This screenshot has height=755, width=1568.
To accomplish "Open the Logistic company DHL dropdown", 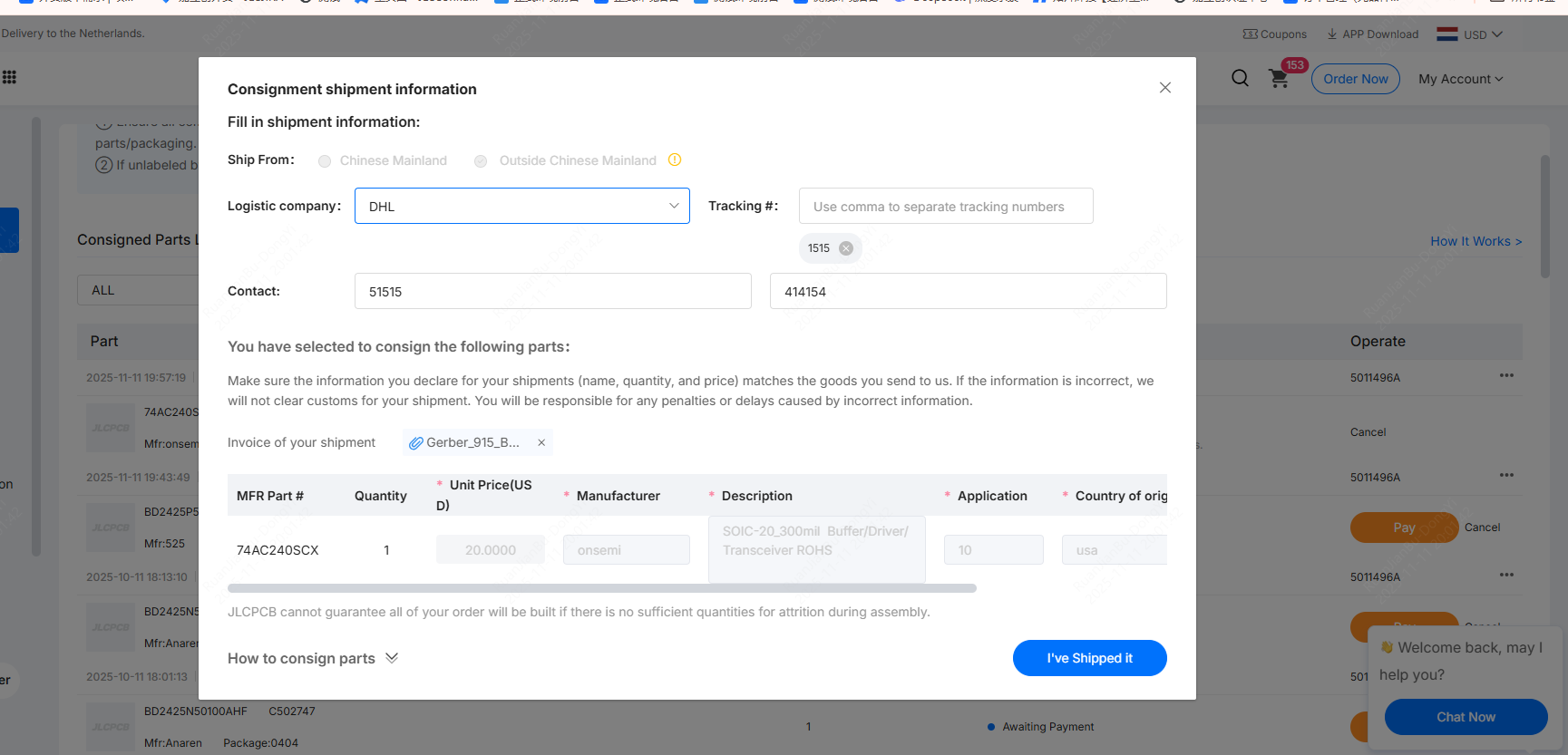I will coord(522,206).
